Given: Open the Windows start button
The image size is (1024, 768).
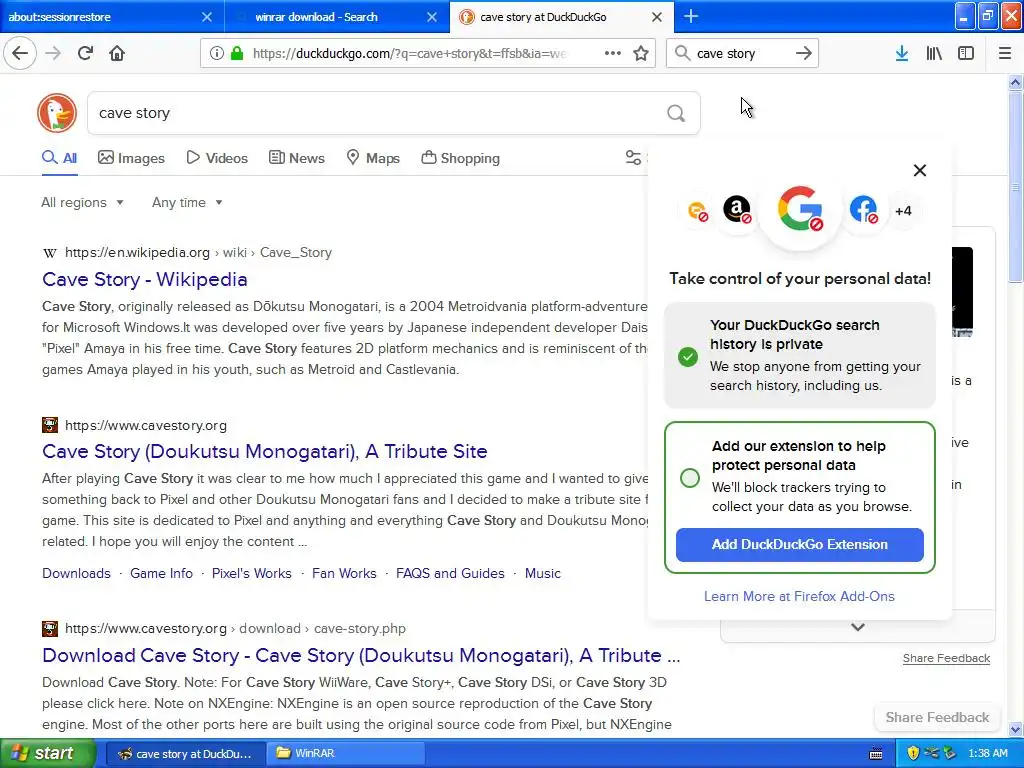Looking at the screenshot, I should click(x=46, y=754).
